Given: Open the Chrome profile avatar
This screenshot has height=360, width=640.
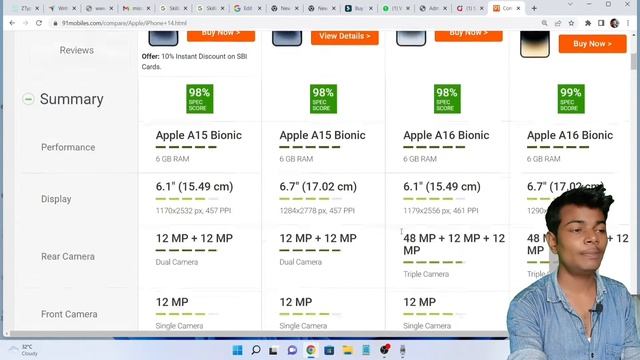Looking at the screenshot, I should click(x=615, y=23).
